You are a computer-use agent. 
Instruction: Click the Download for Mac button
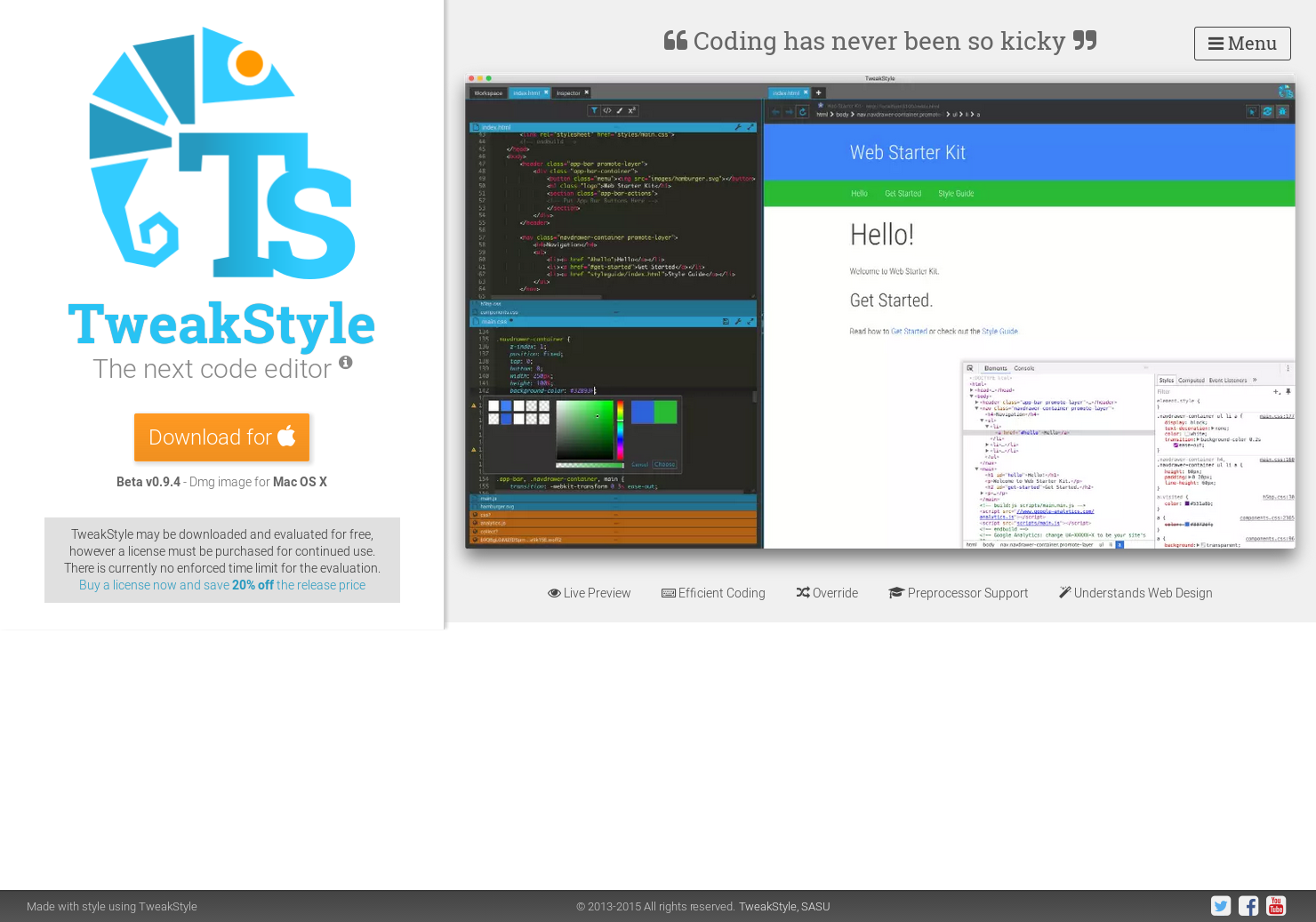(x=221, y=437)
